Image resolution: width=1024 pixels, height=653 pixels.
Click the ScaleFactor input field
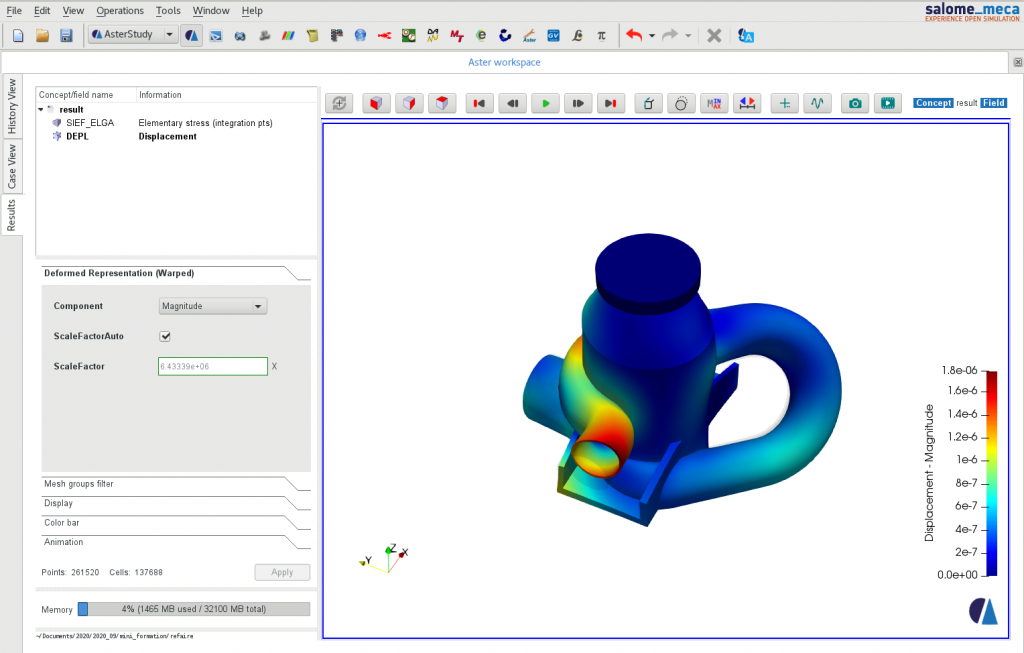[x=212, y=367]
